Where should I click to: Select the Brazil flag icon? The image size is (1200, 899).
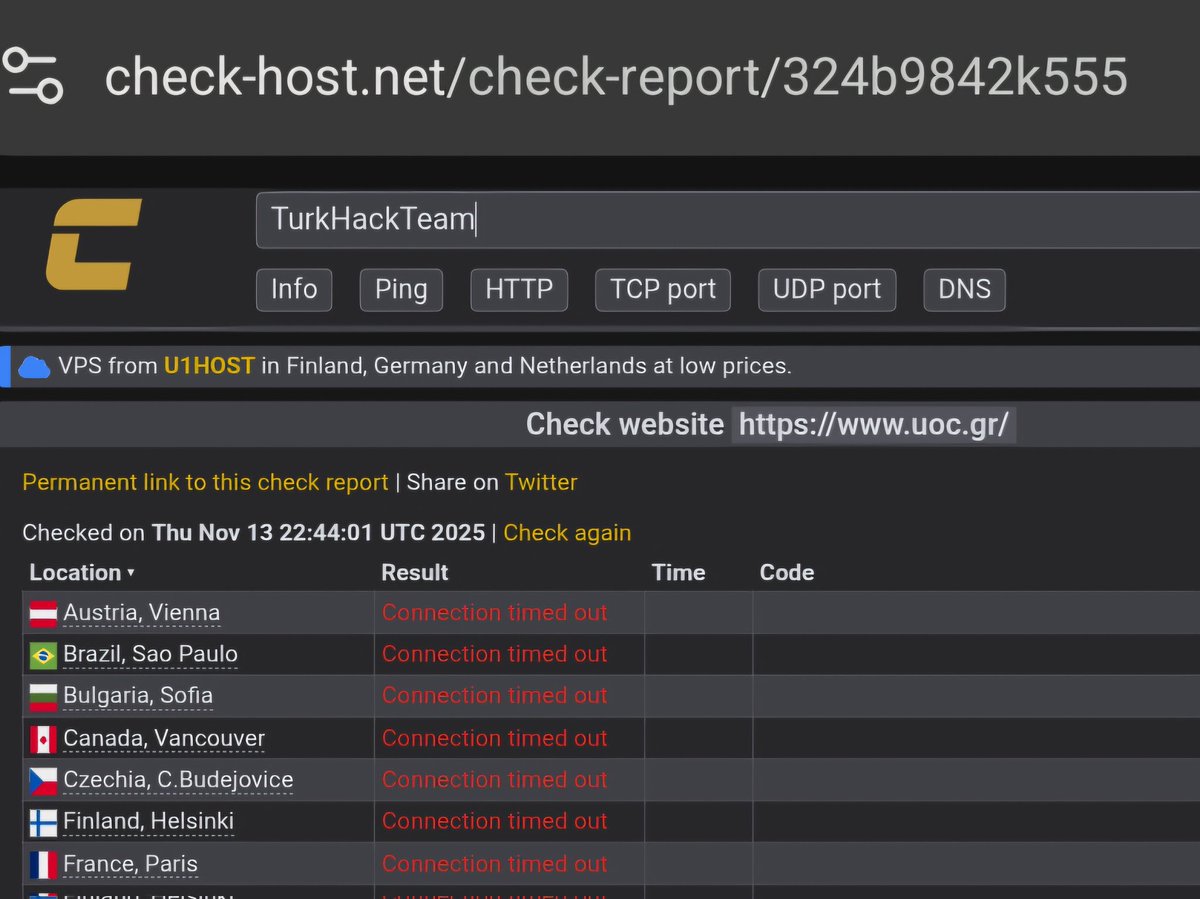[43, 655]
